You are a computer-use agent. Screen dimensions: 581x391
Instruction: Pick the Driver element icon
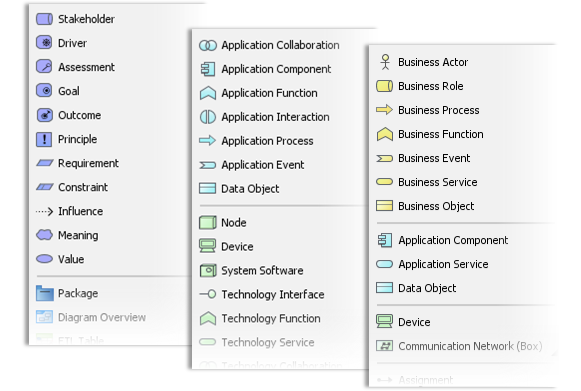(44, 43)
